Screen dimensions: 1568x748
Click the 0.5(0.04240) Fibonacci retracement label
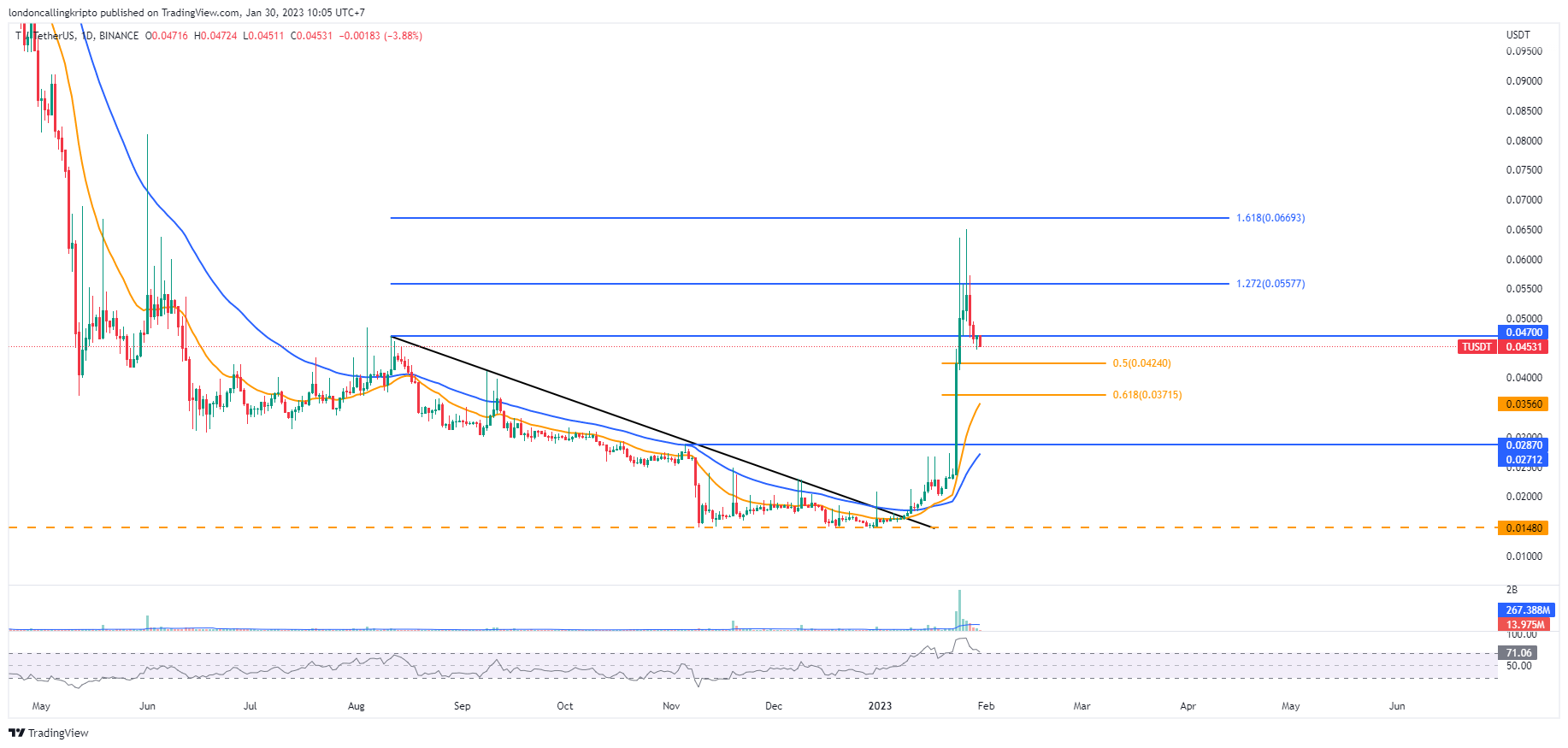[x=1141, y=363]
